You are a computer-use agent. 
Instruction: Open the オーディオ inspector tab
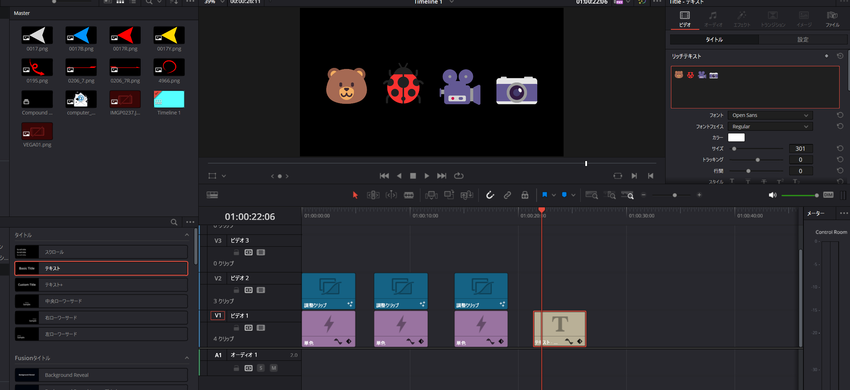(x=713, y=19)
